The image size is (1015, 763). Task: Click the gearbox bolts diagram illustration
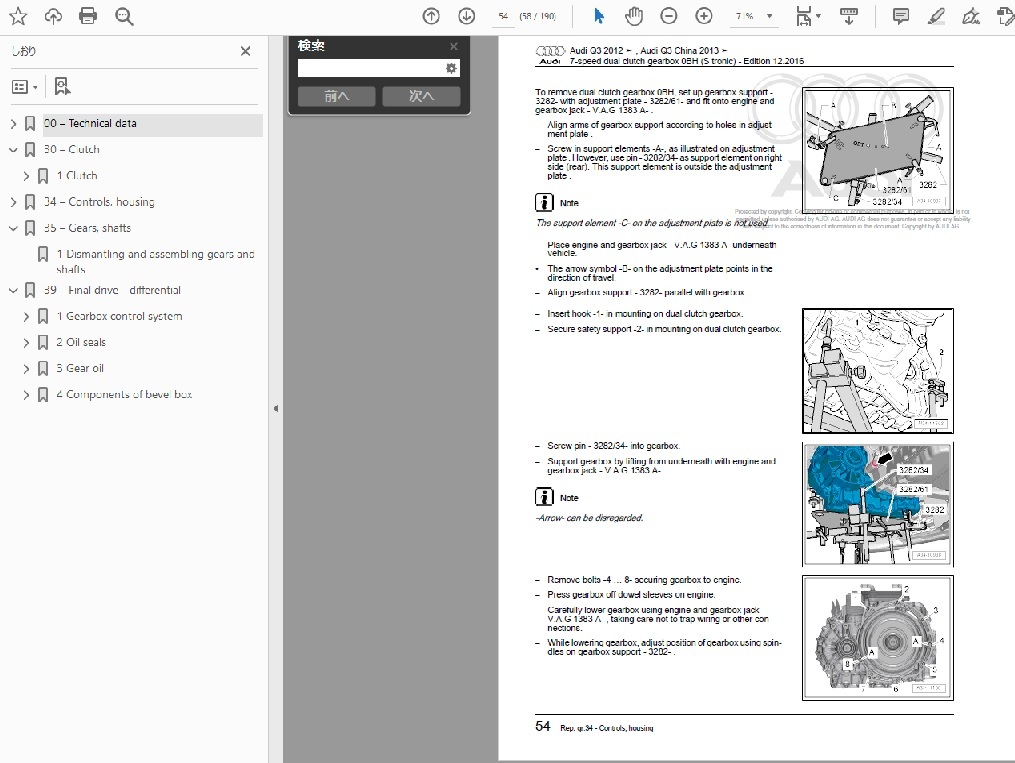coord(878,638)
